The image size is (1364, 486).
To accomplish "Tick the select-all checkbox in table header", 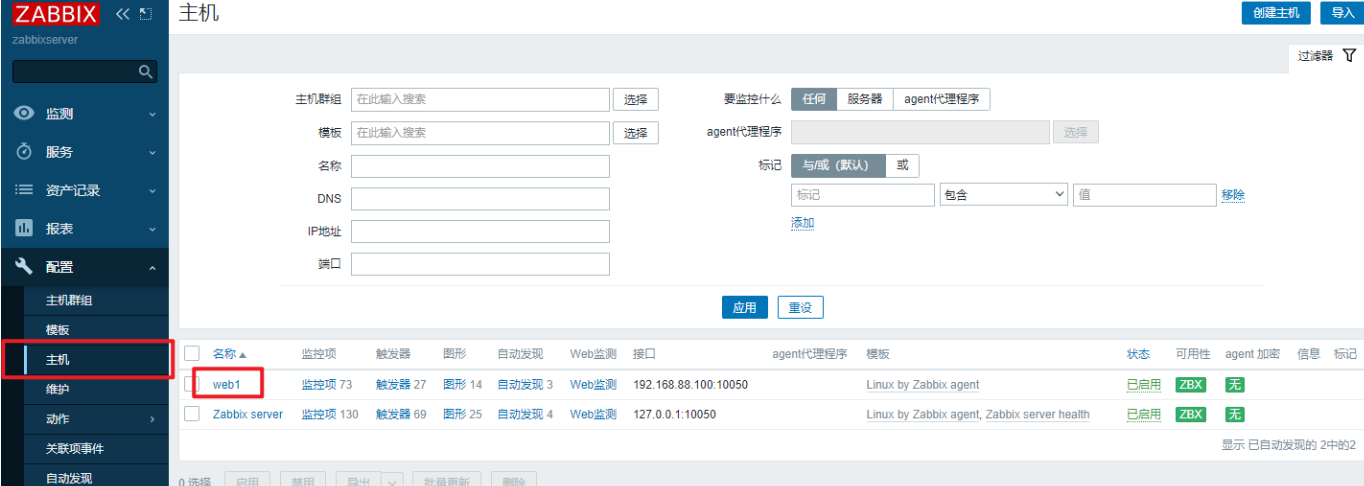I will (x=192, y=353).
